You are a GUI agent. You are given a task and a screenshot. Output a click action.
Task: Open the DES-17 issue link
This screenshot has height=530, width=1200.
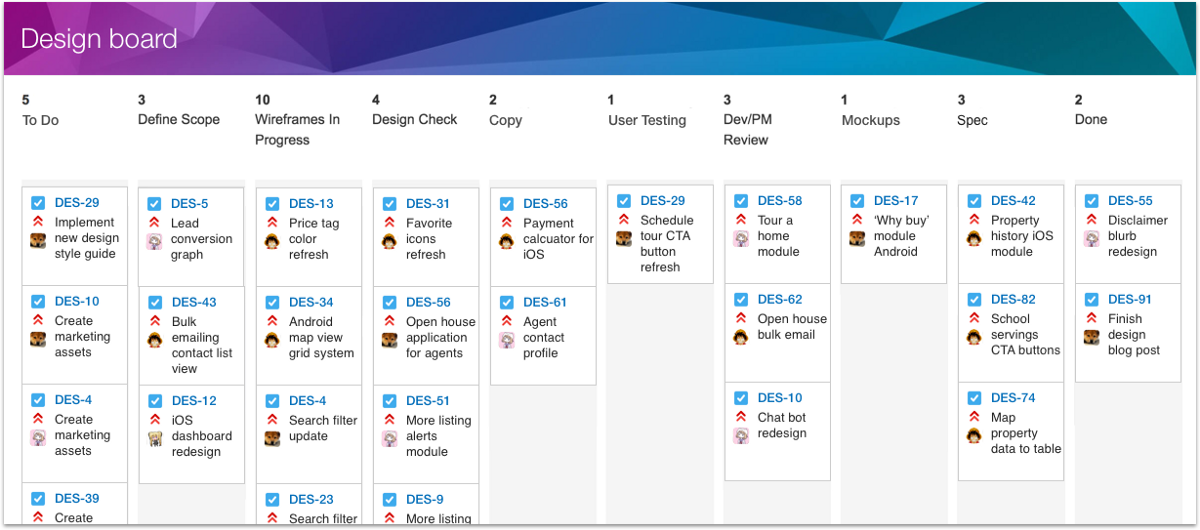(896, 200)
